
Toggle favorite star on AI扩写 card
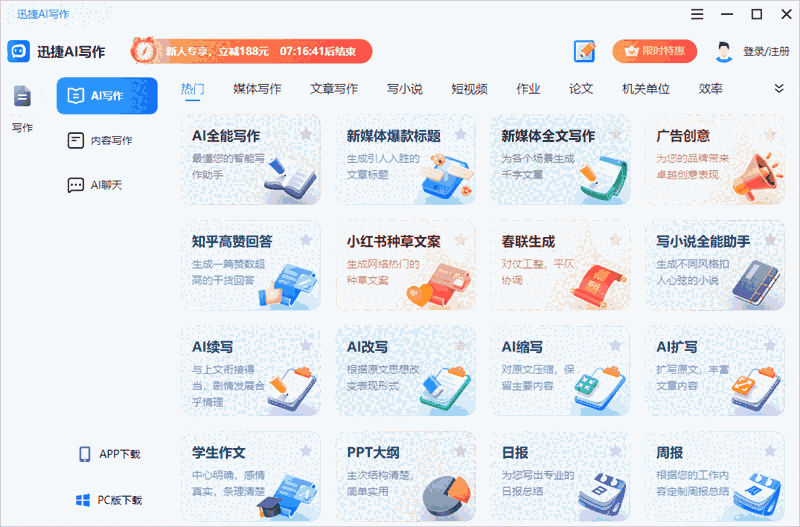(770, 345)
